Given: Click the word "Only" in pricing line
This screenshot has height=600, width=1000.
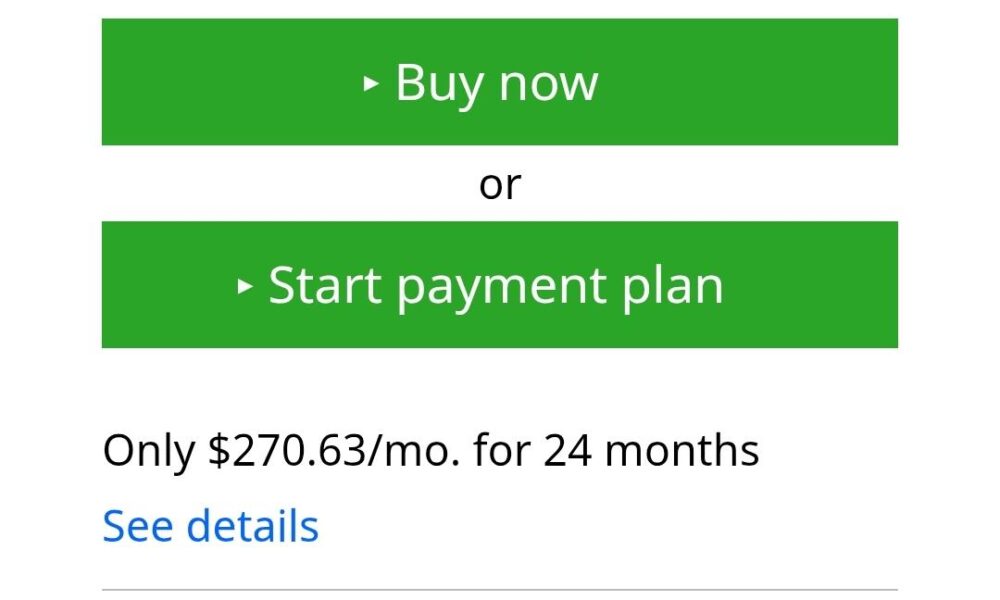Looking at the screenshot, I should coord(148,451).
